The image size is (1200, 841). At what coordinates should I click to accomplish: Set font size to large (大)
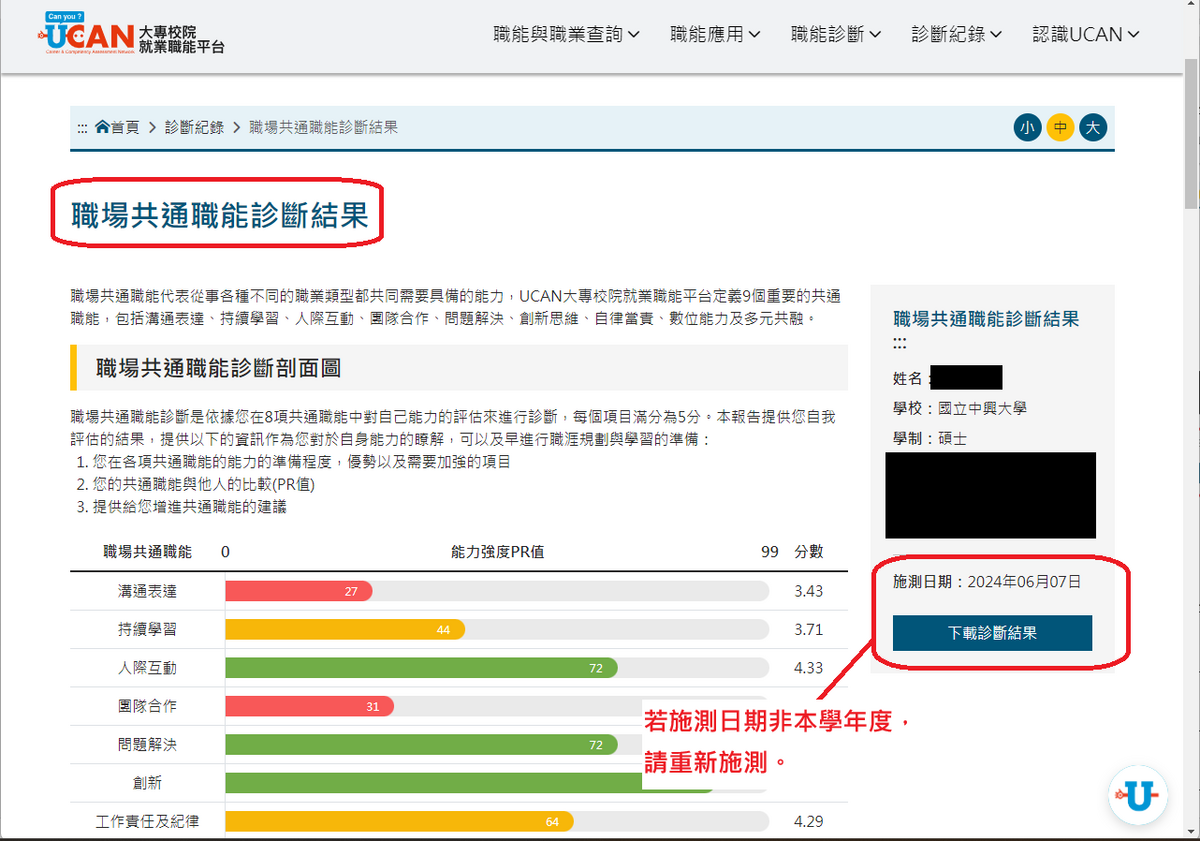pos(1093,128)
